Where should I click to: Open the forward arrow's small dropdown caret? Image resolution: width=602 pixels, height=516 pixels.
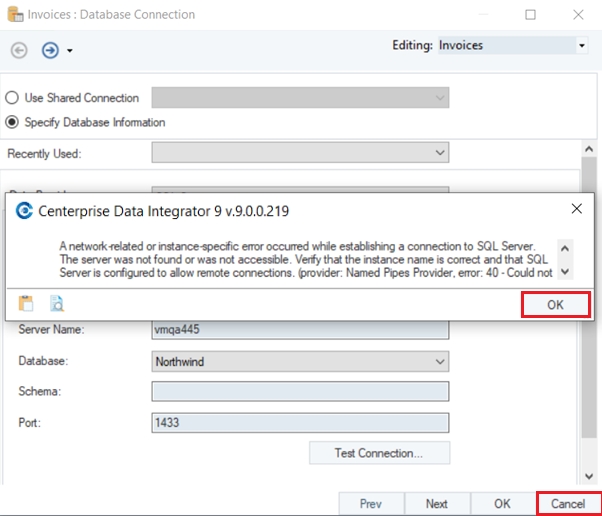pyautogui.click(x=69, y=51)
